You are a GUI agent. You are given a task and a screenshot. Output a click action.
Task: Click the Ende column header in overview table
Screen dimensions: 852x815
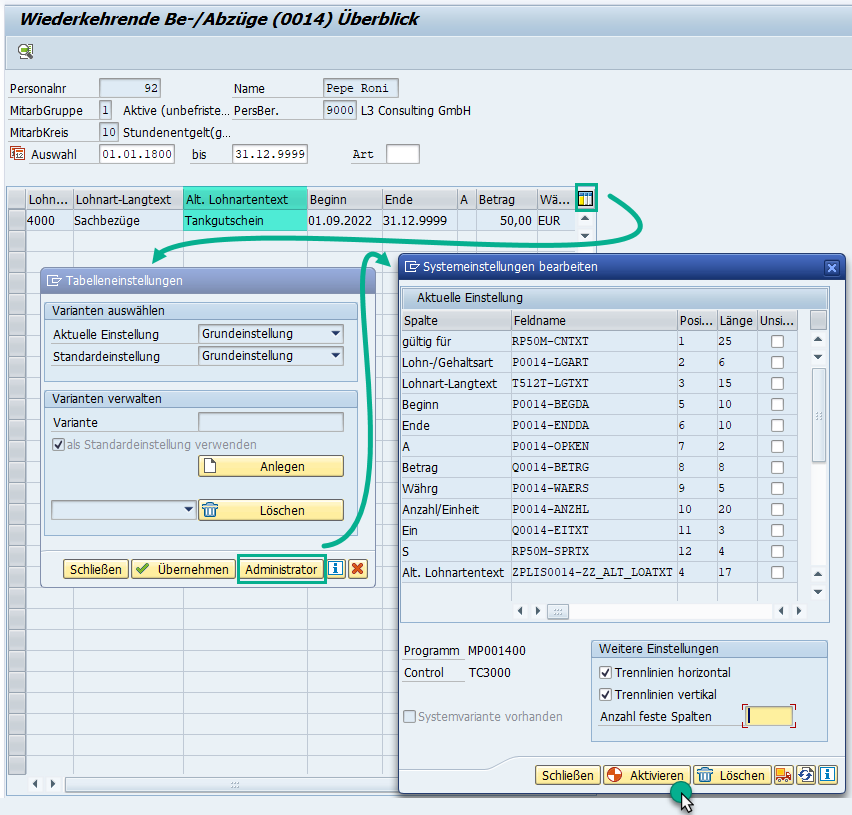(x=420, y=199)
